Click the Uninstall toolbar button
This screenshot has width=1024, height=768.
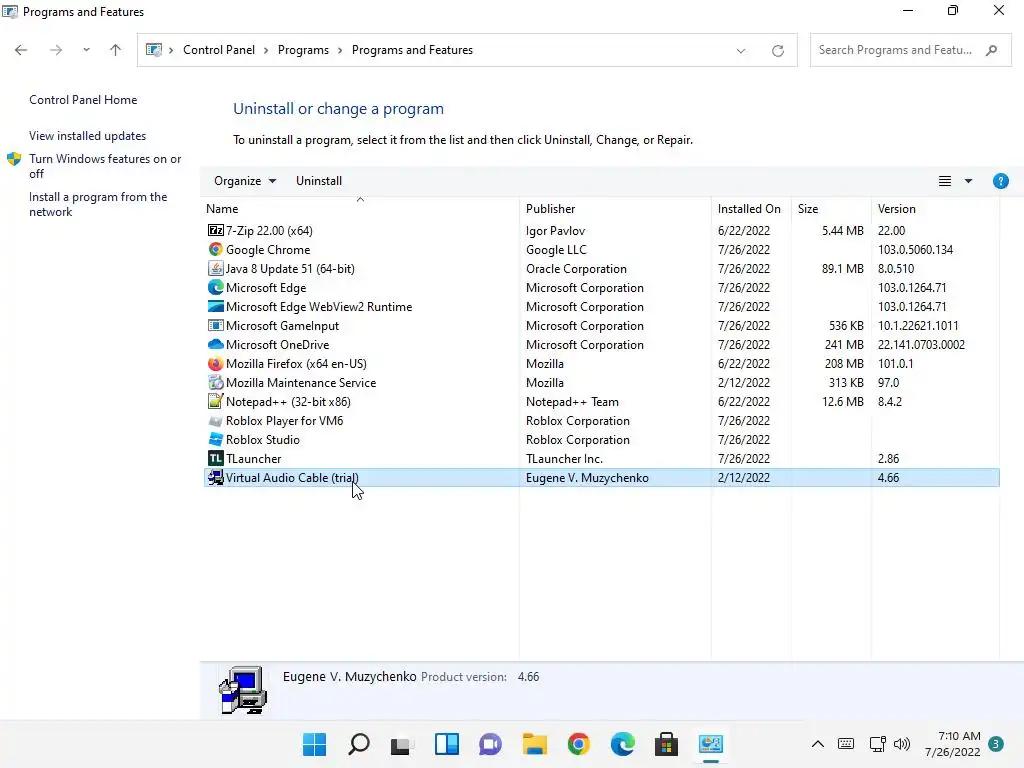(x=319, y=181)
